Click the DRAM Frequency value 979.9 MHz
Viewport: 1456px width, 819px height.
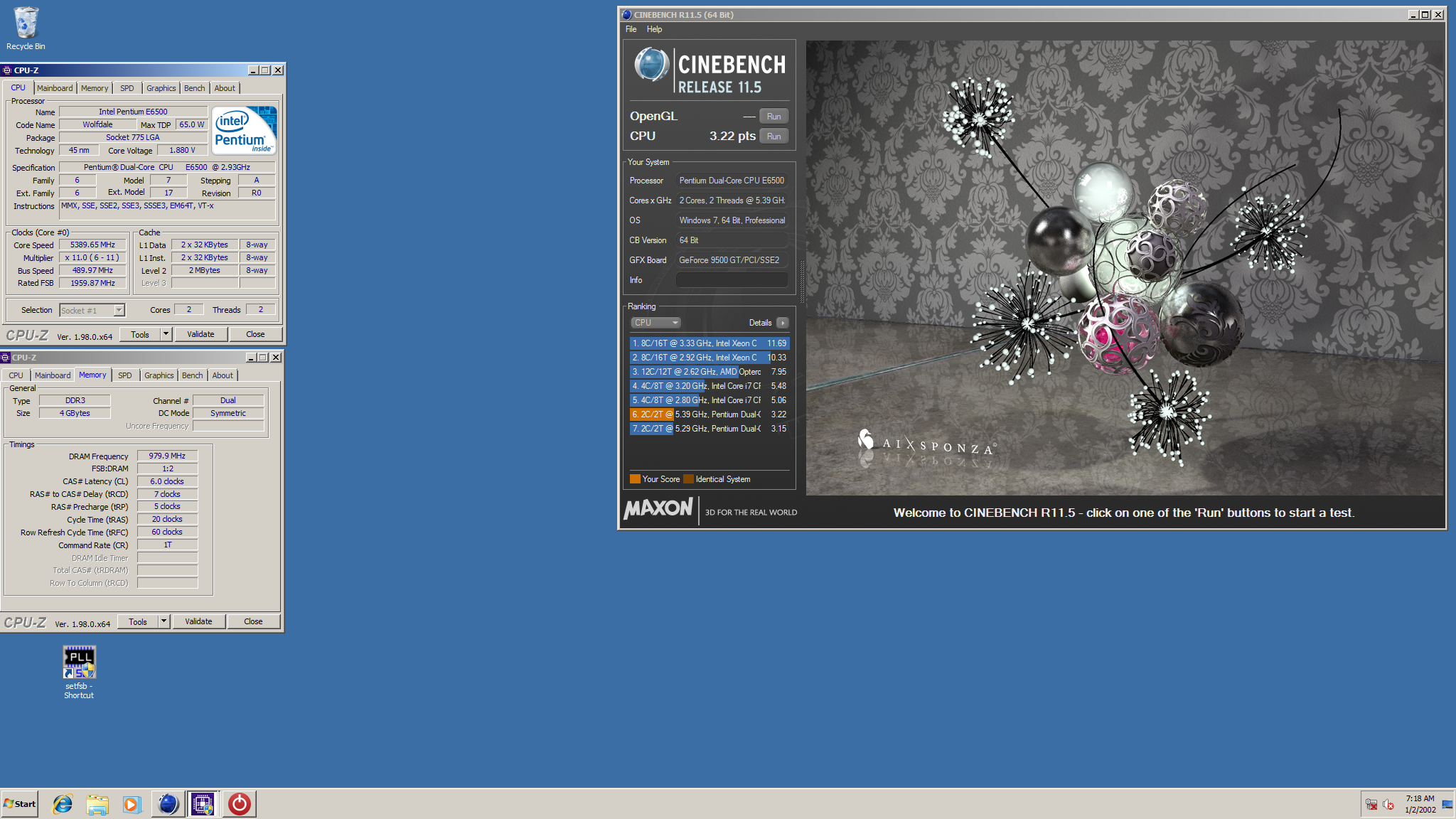(x=167, y=456)
